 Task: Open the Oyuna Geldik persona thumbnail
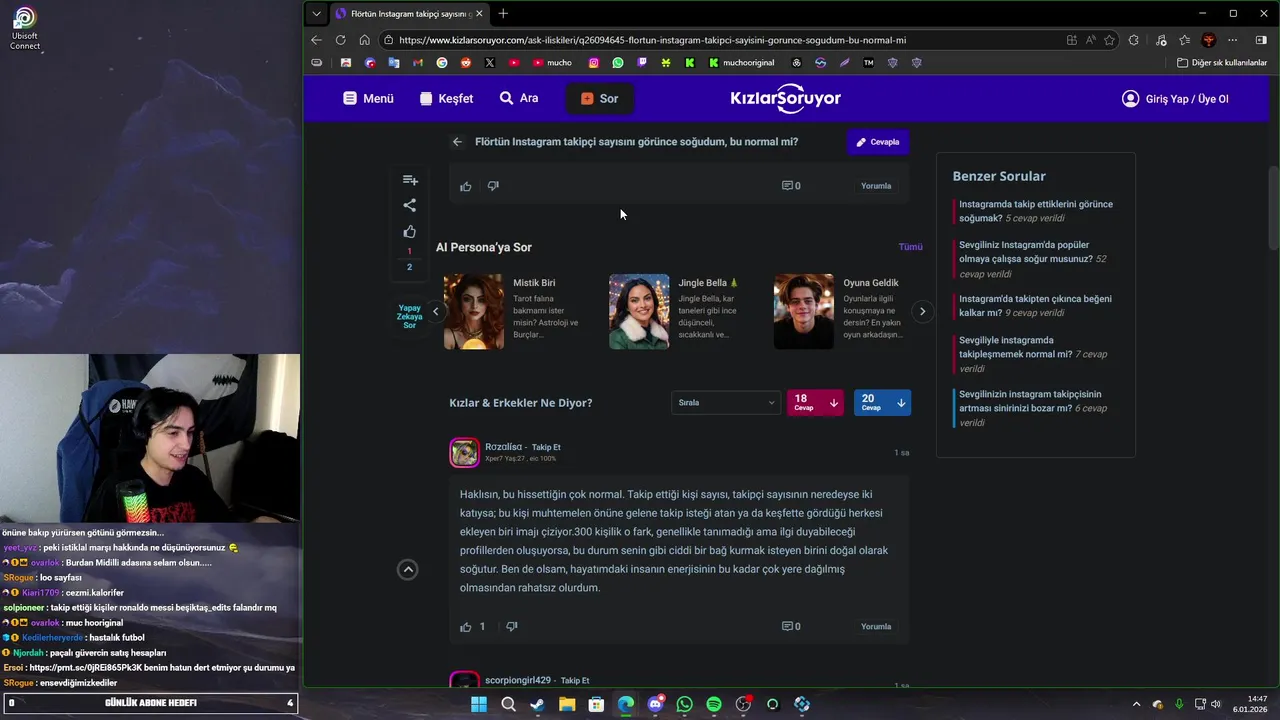click(803, 311)
